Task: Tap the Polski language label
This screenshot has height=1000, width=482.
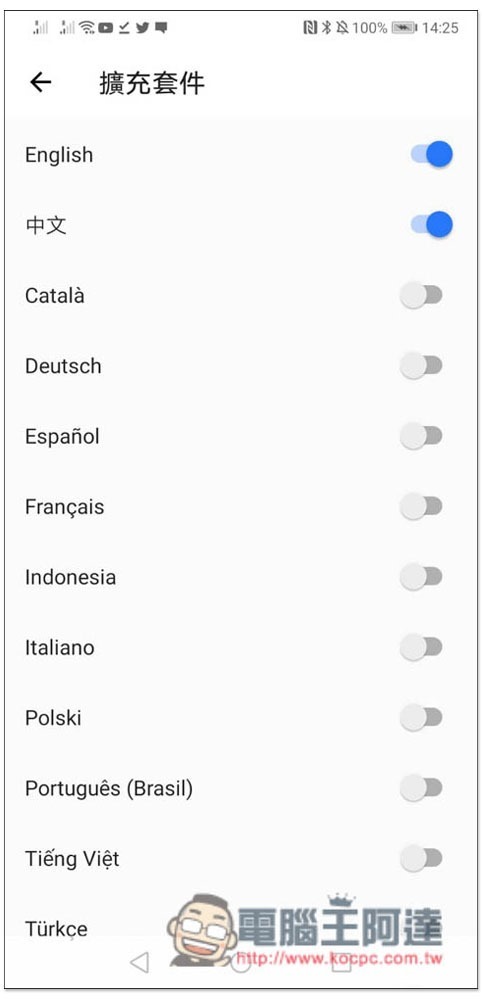Action: 54,718
